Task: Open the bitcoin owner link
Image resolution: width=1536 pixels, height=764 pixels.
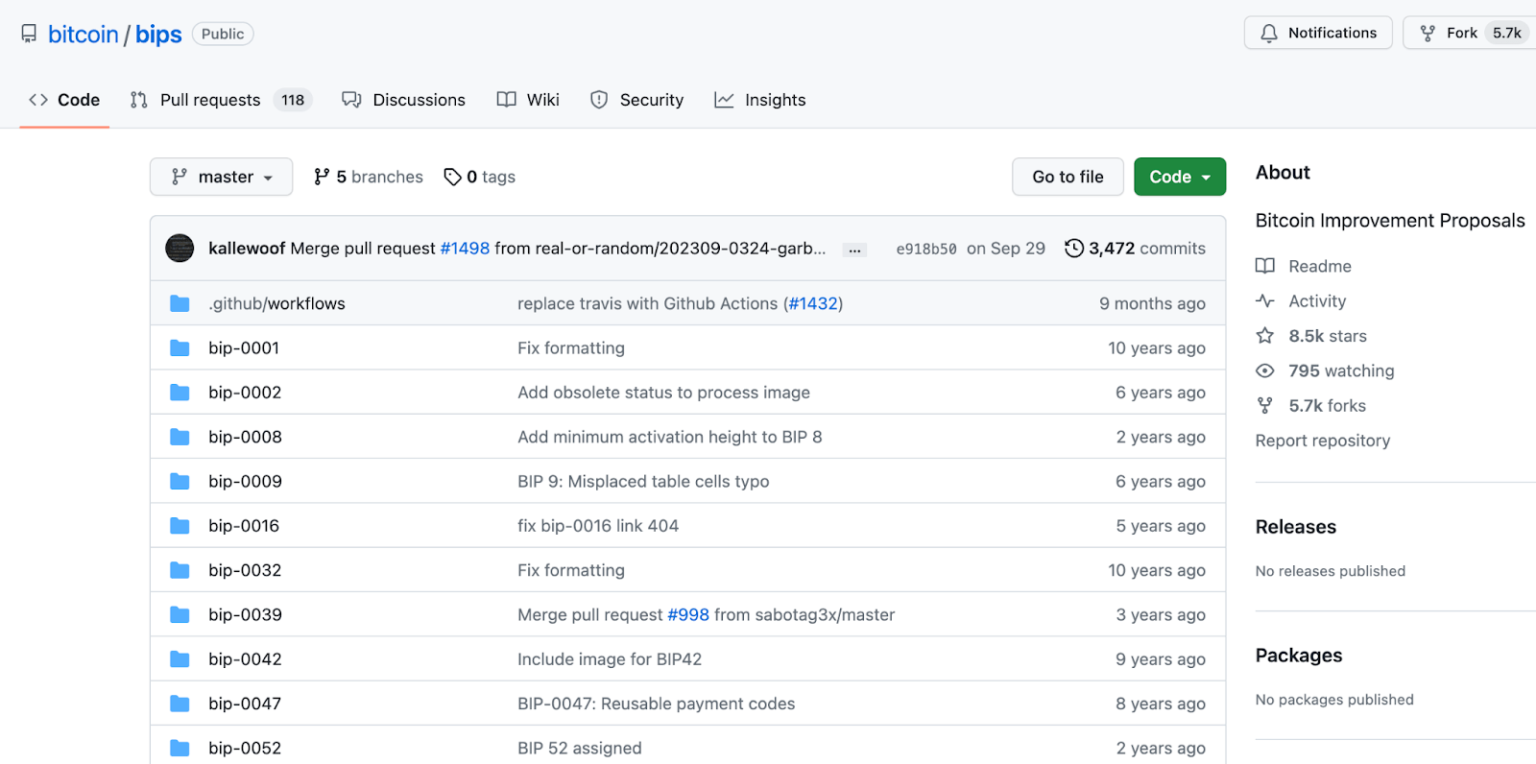Action: (83, 34)
